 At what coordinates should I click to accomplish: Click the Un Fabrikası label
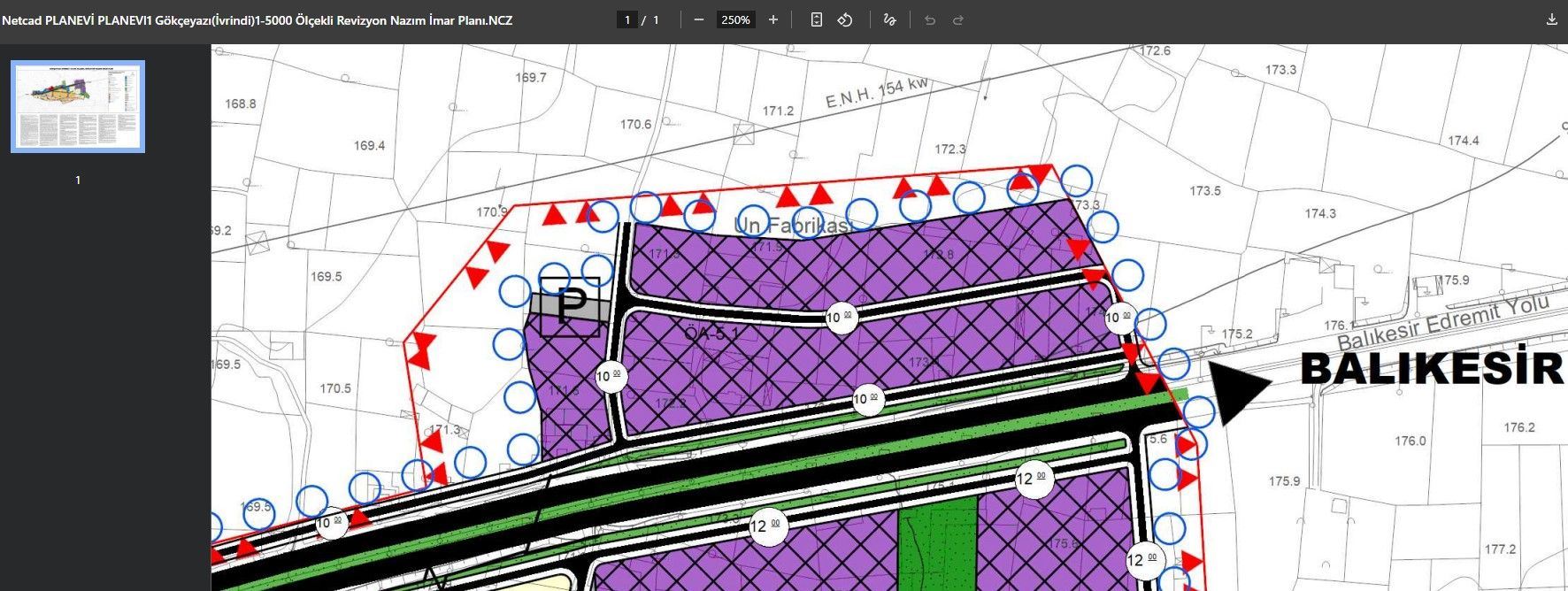[791, 226]
